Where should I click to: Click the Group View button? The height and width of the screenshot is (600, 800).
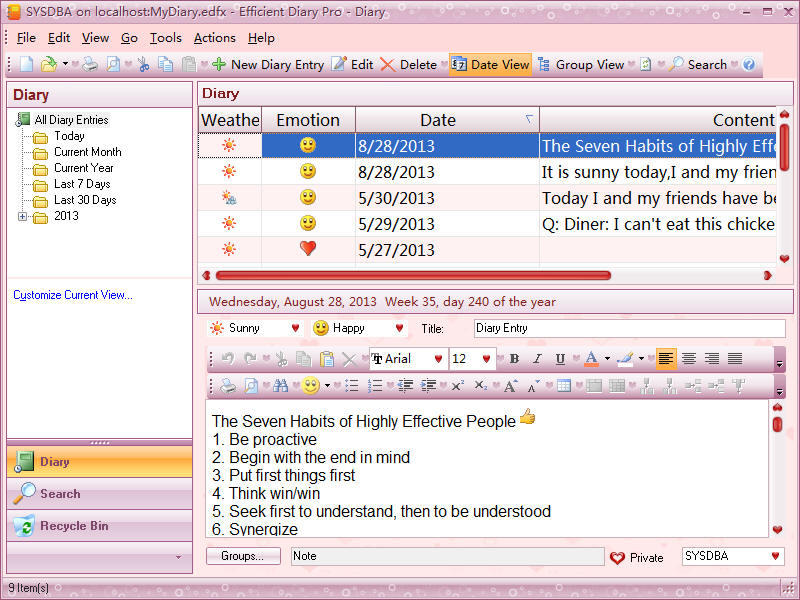[581, 64]
